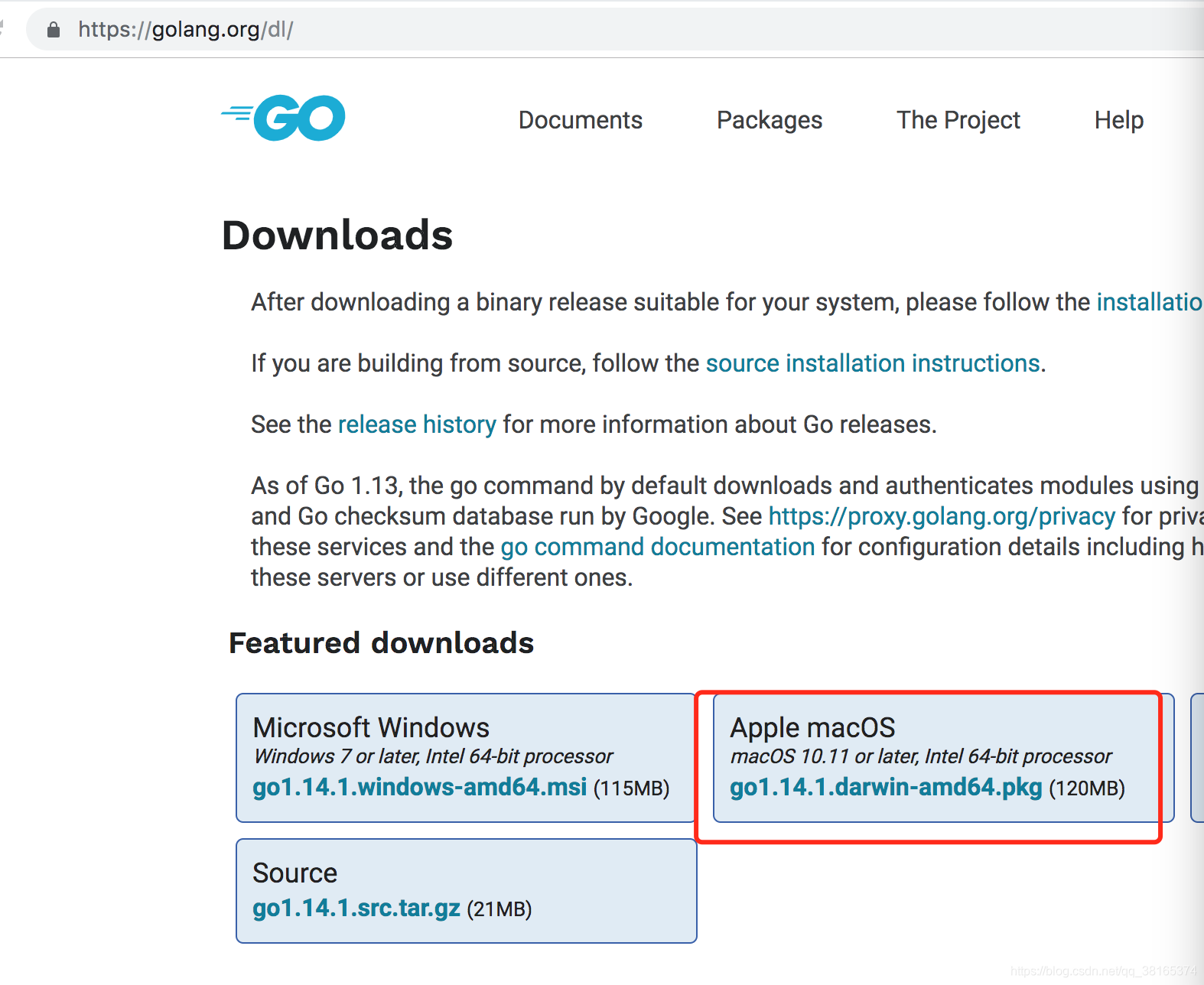Open go command documentation link
This screenshot has height=985, width=1204.
657,547
